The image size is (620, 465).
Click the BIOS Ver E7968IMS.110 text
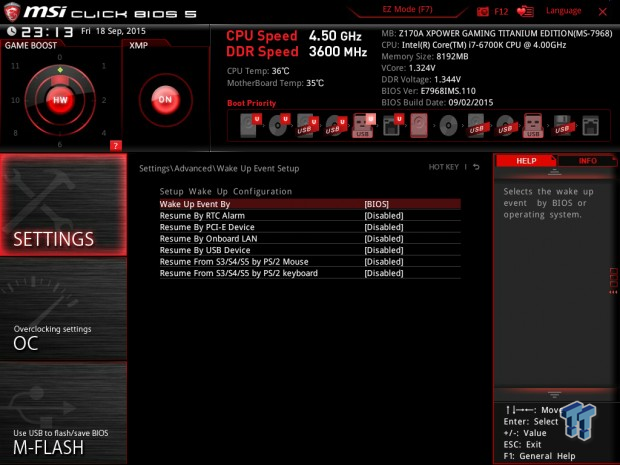(x=429, y=91)
